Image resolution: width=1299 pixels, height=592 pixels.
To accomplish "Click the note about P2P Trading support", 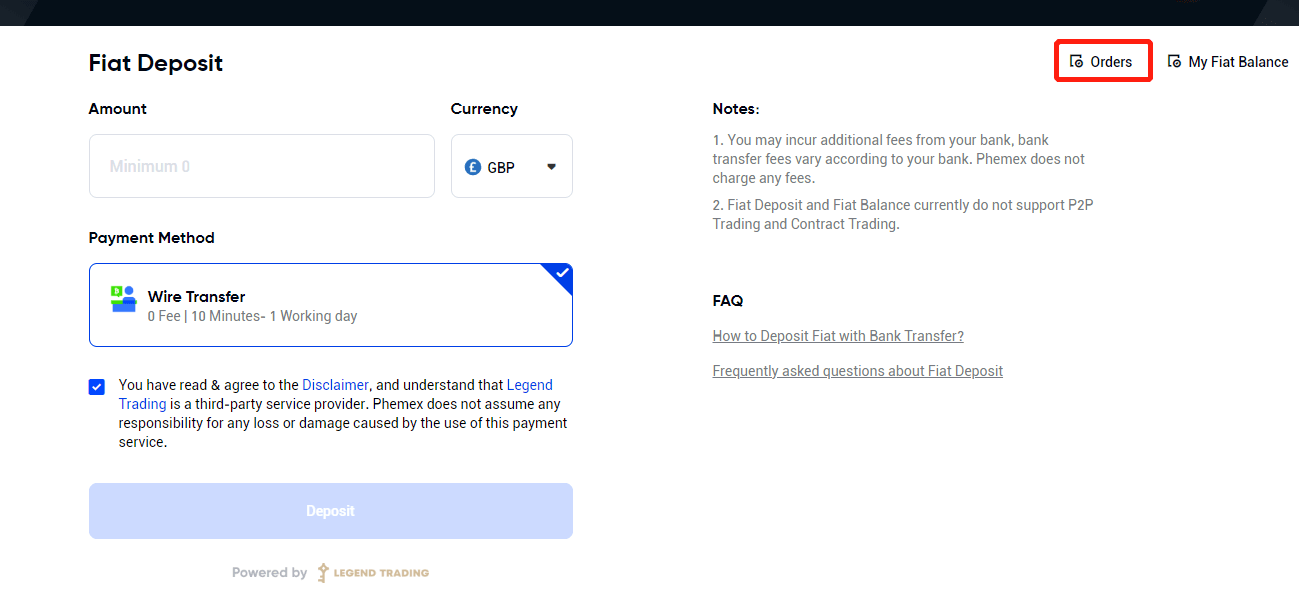I will tap(903, 215).
